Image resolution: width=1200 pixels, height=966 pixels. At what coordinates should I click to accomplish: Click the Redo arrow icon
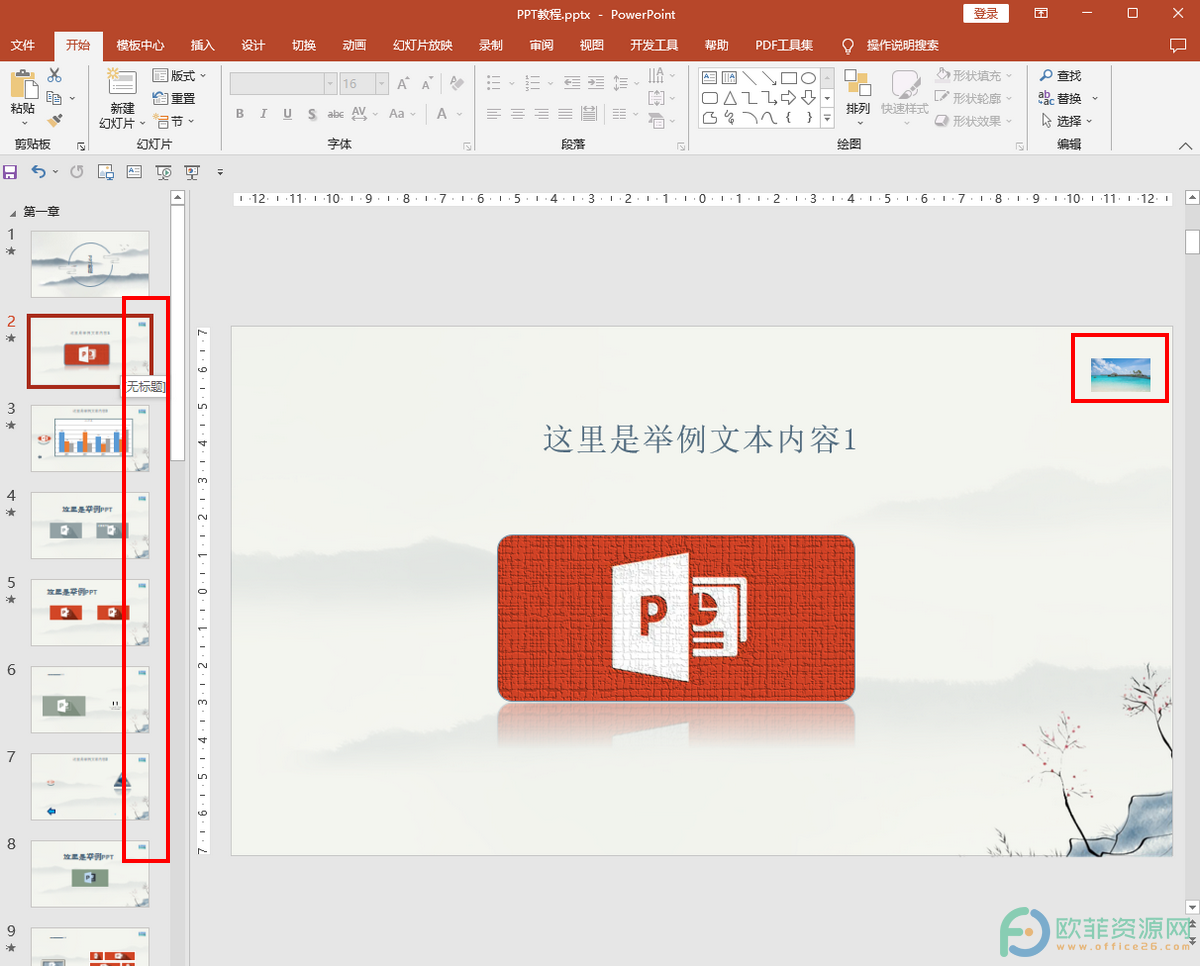77,172
